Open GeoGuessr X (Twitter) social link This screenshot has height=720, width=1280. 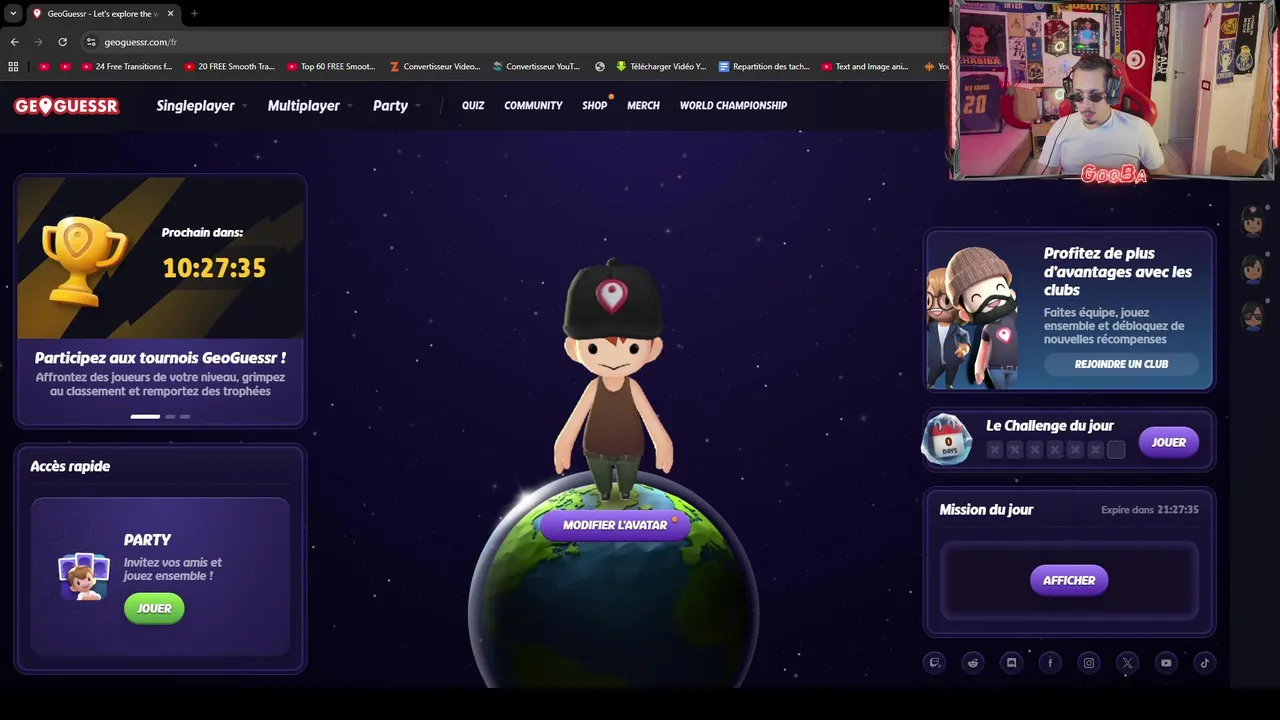pos(1127,662)
